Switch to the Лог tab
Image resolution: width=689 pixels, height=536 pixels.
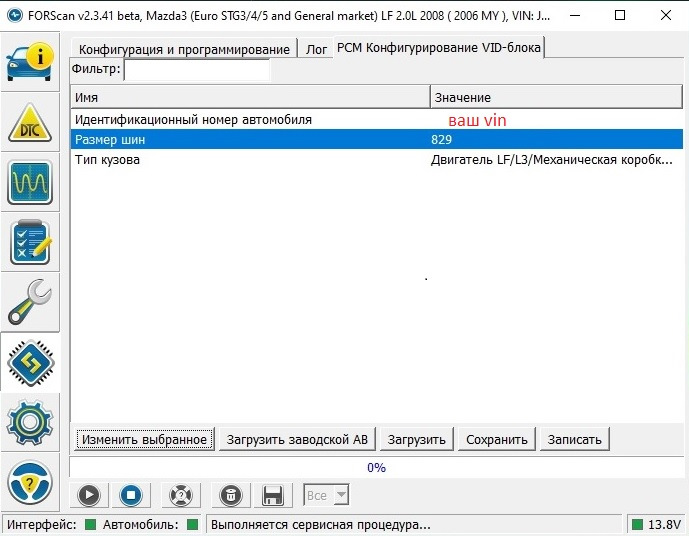pos(316,49)
